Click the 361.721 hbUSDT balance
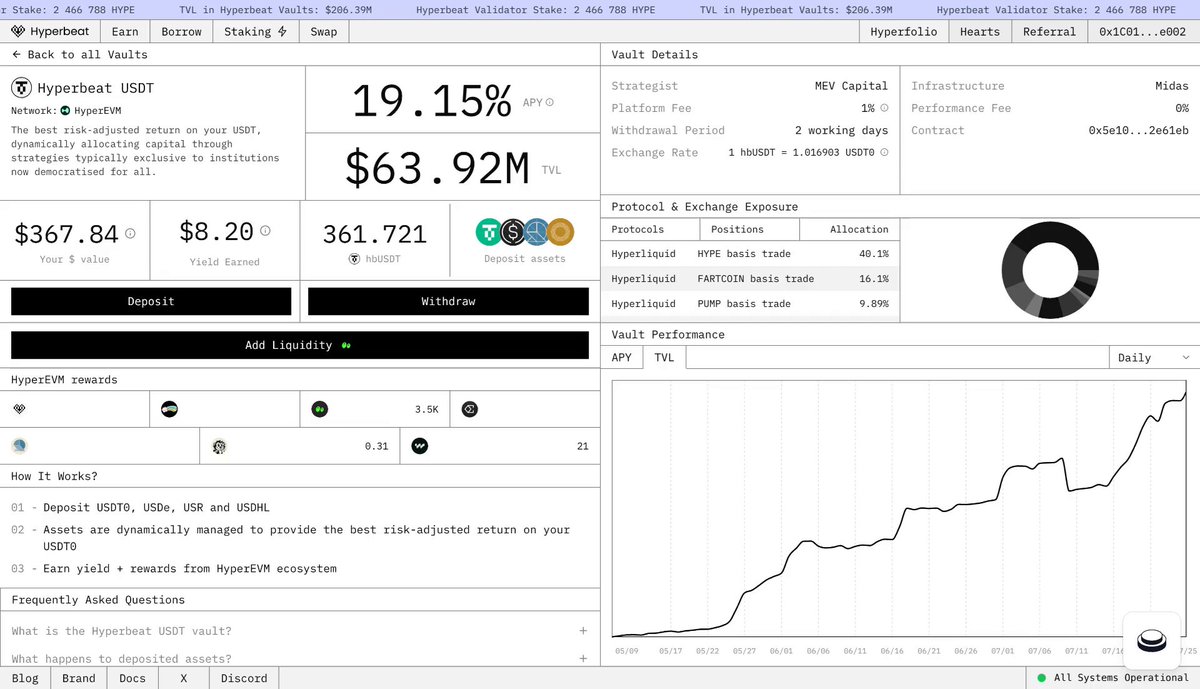 (x=374, y=234)
